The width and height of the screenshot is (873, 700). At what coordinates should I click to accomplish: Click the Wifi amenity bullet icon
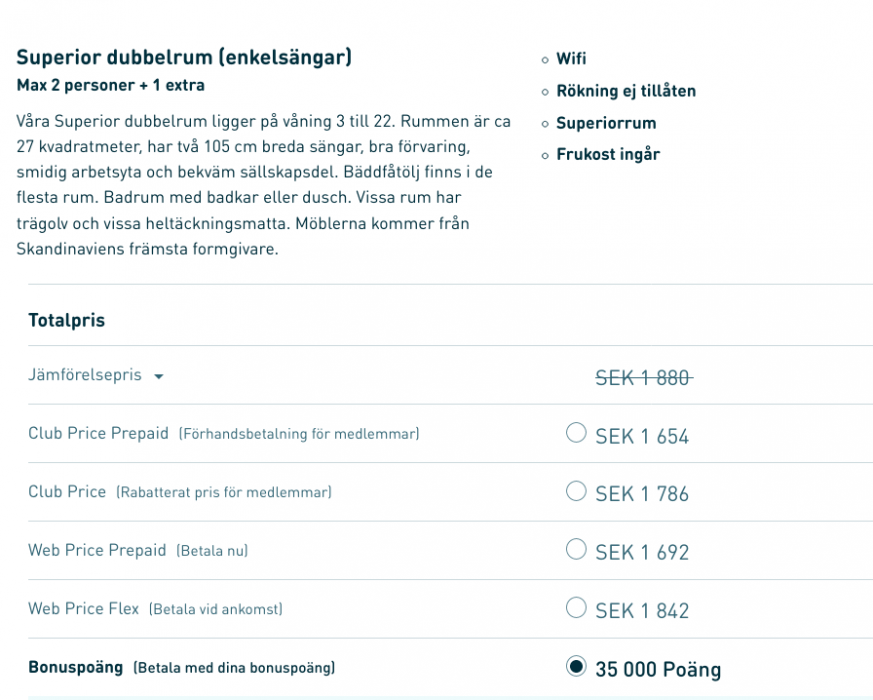pos(545,57)
